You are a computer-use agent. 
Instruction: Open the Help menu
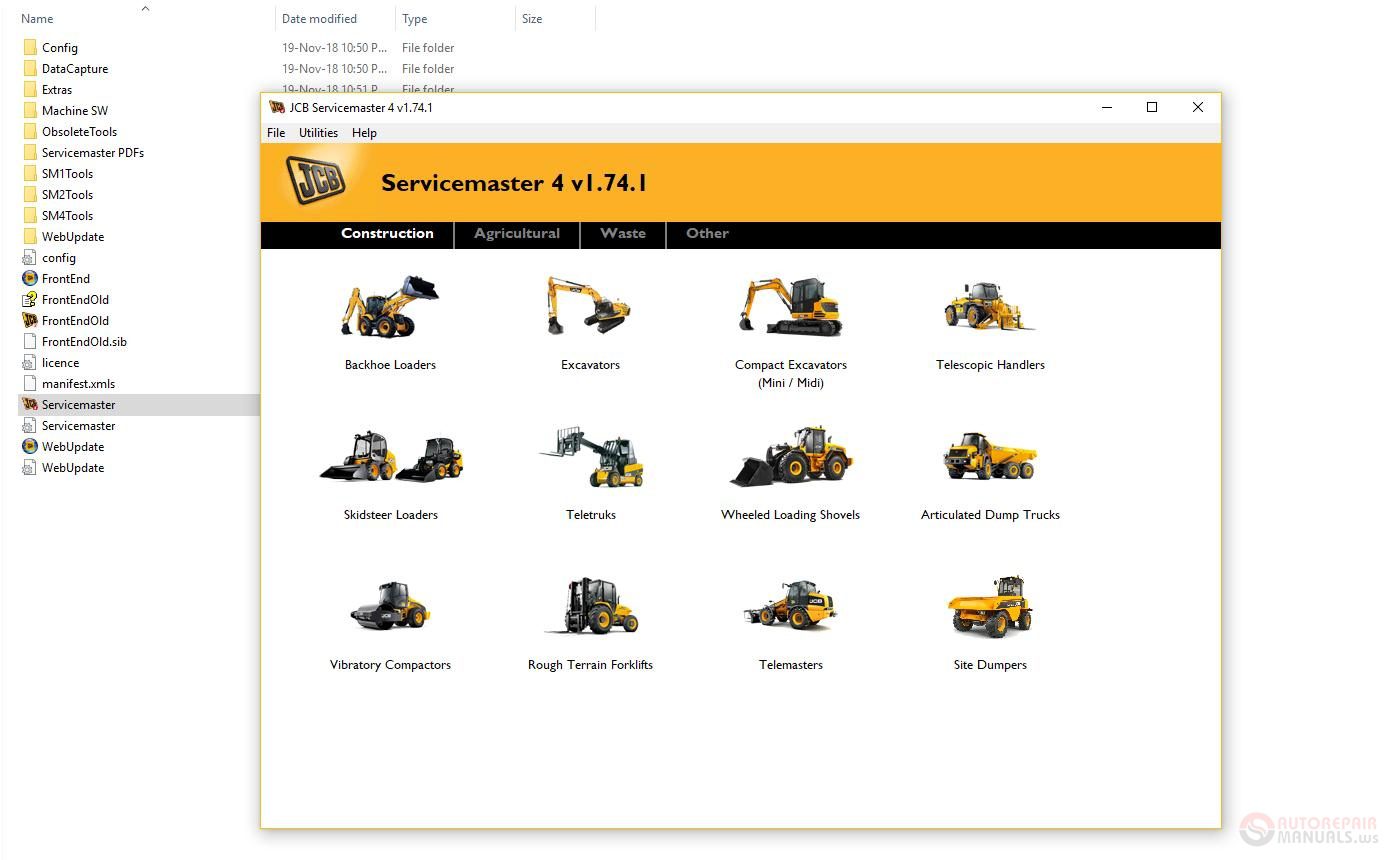(364, 132)
